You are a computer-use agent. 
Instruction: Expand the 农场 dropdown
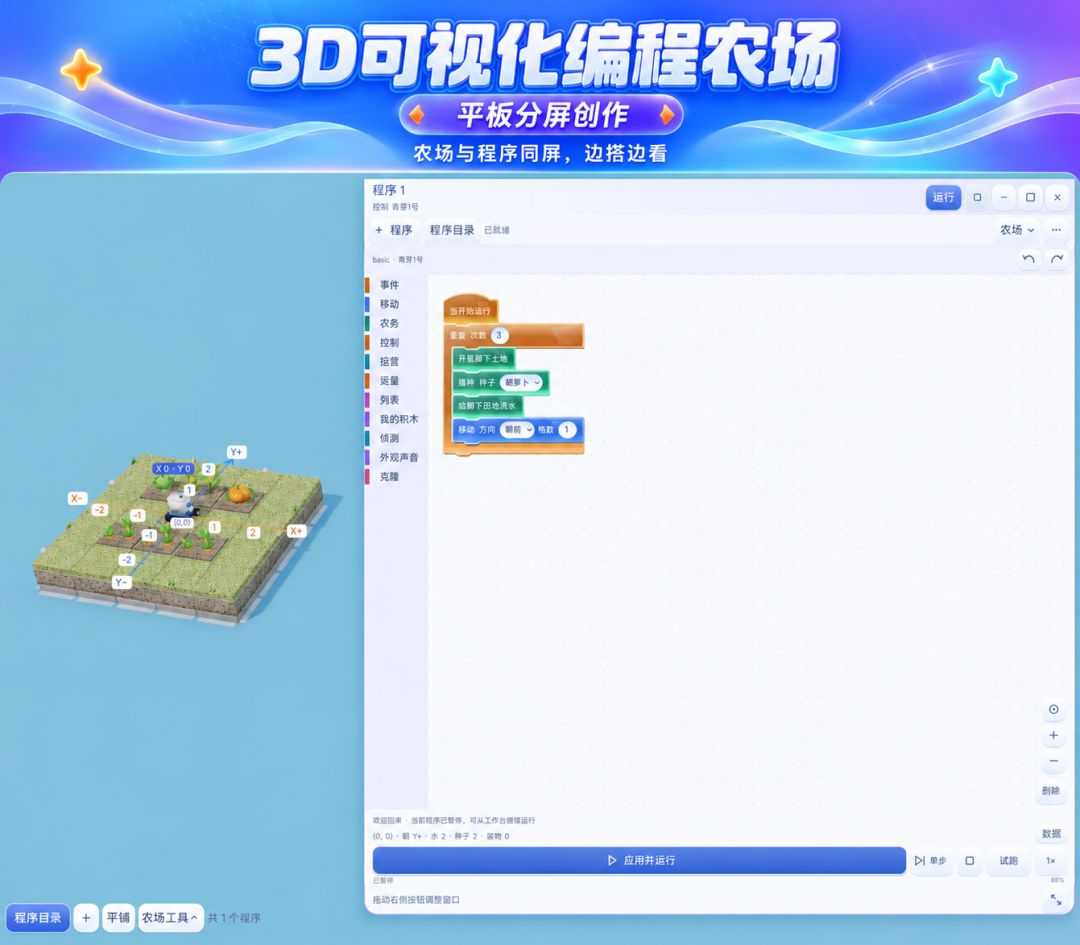point(1017,230)
